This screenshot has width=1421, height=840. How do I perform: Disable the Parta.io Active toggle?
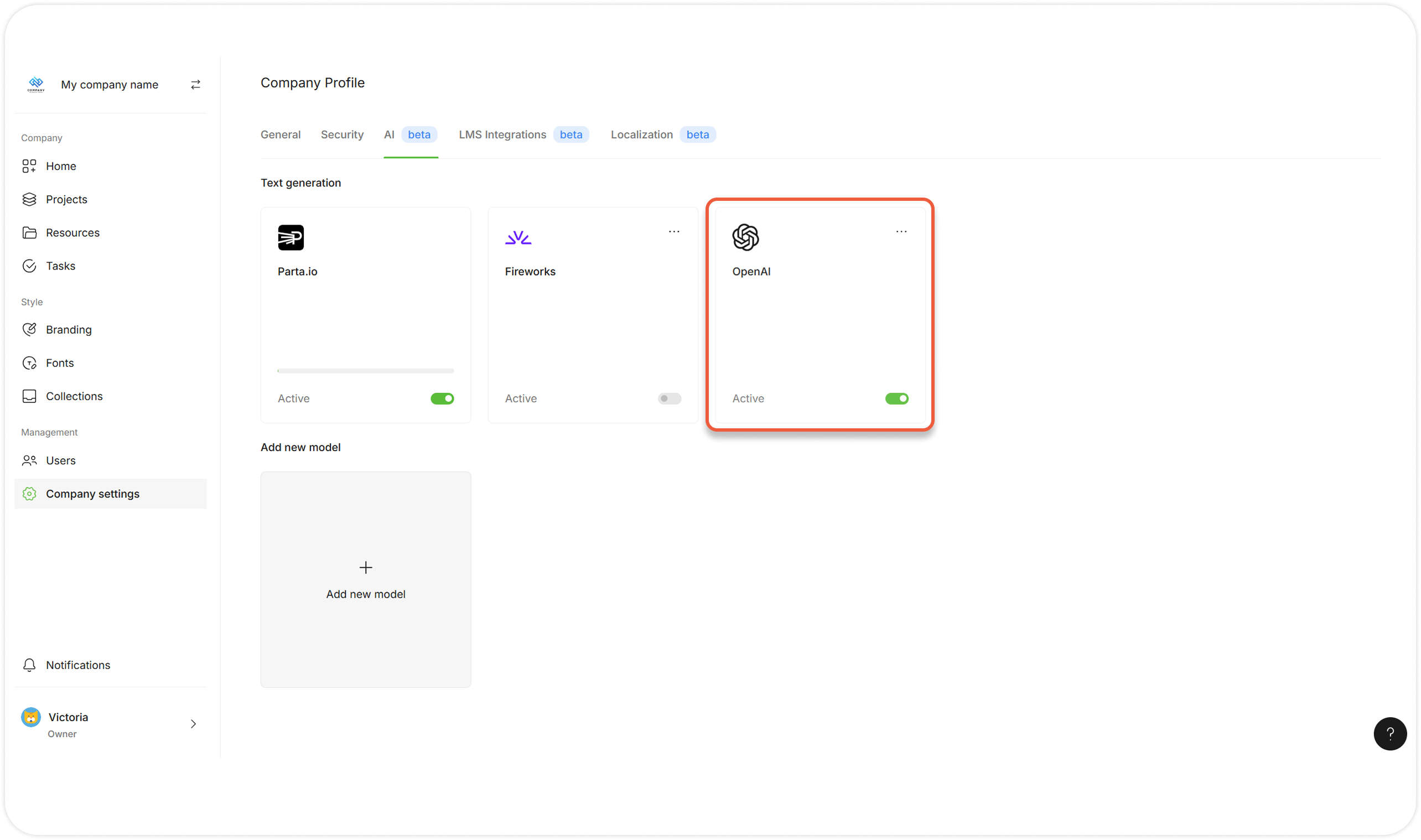[442, 398]
